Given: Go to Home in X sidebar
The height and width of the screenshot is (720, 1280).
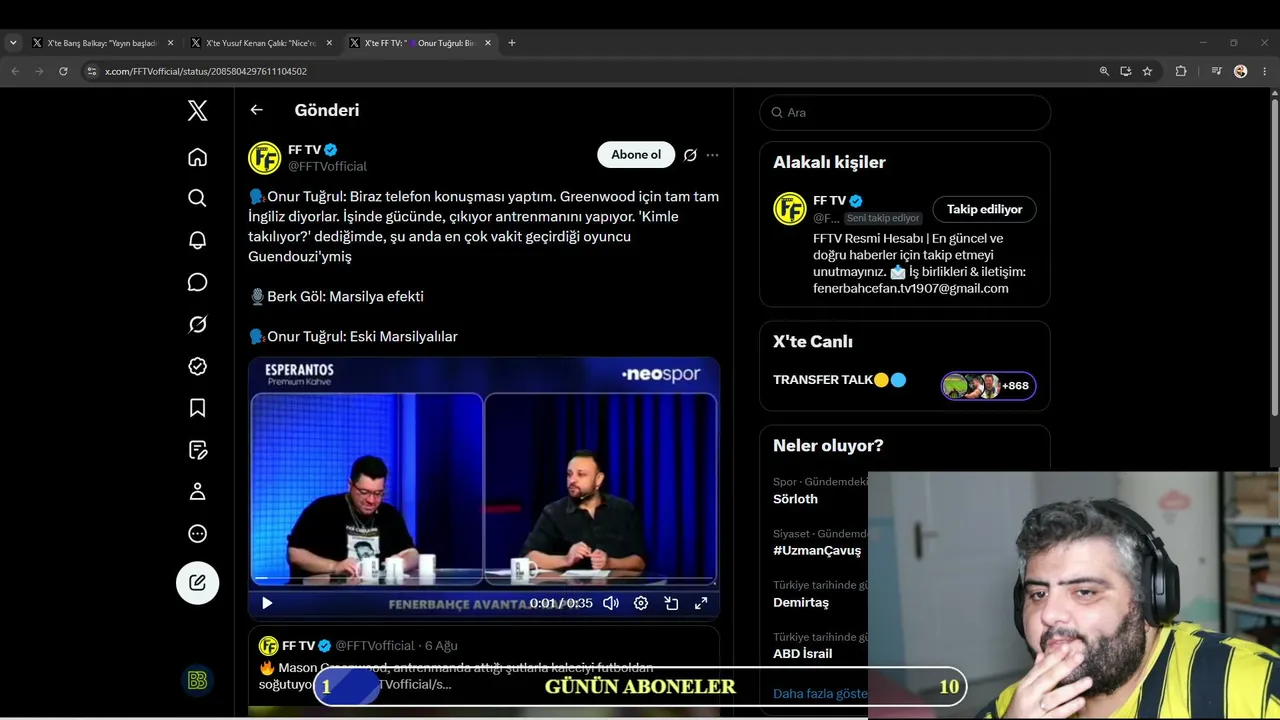Looking at the screenshot, I should tap(198, 157).
